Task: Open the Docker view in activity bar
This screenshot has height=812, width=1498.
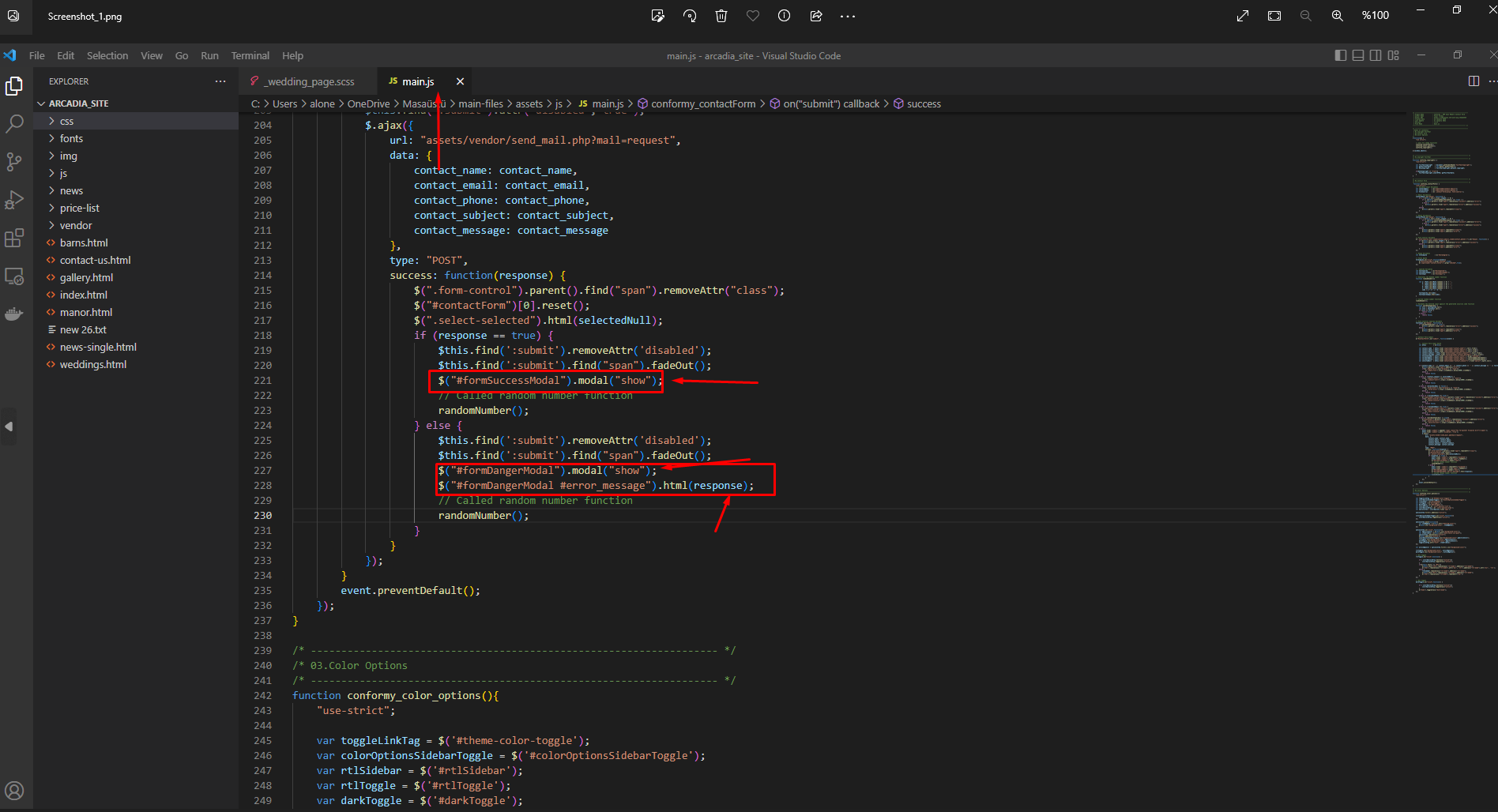Action: (14, 314)
